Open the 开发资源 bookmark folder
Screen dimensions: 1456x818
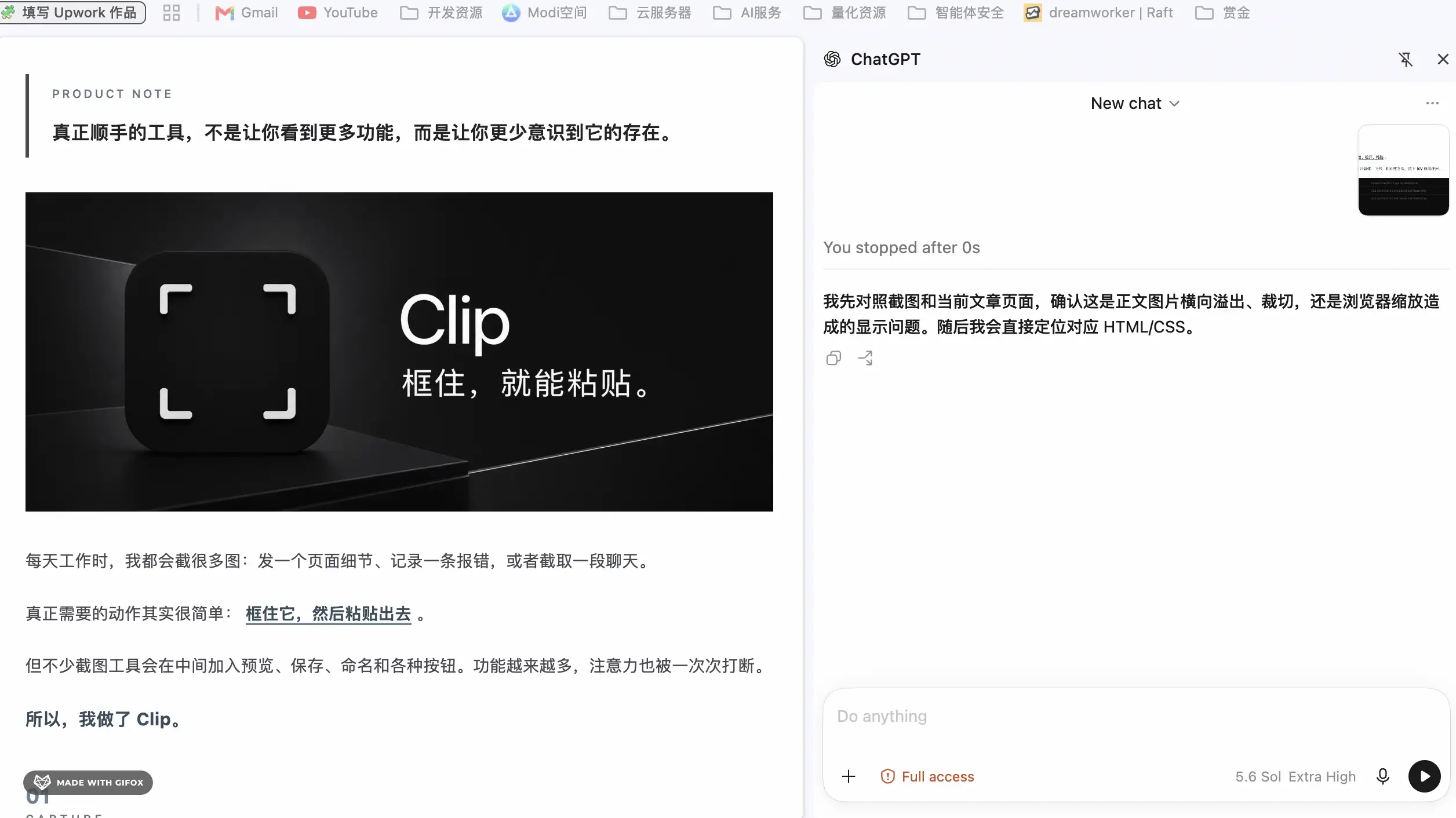click(x=441, y=13)
